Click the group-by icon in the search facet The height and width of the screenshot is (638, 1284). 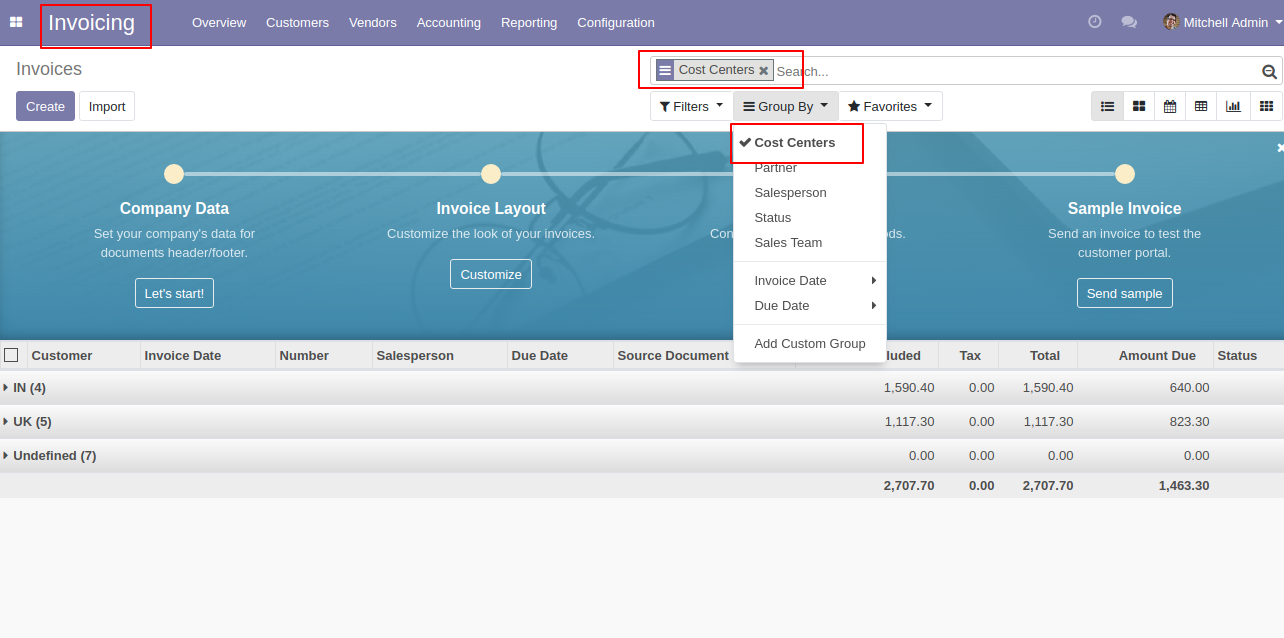click(x=665, y=70)
